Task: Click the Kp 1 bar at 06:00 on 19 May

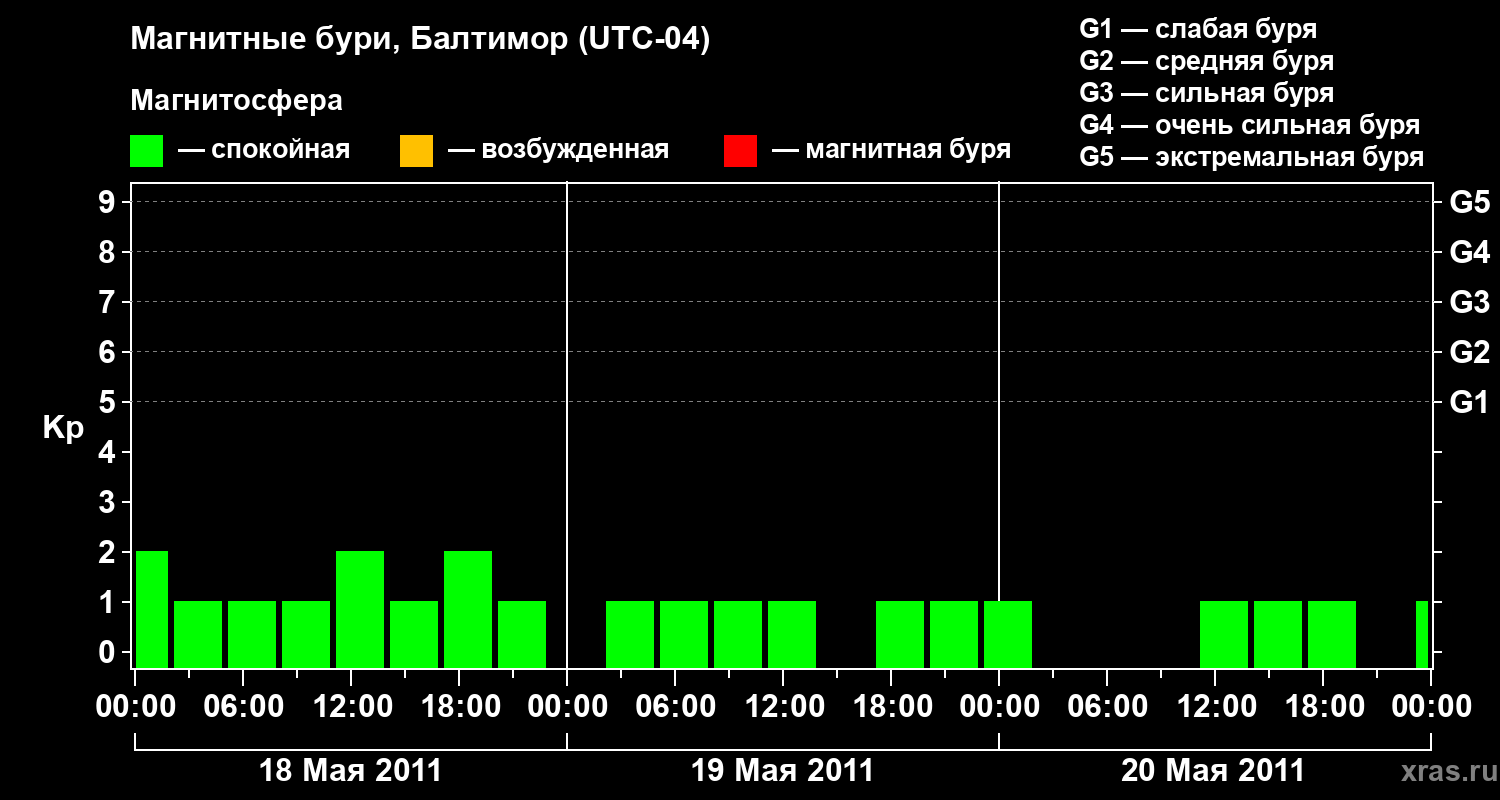Action: [x=684, y=634]
